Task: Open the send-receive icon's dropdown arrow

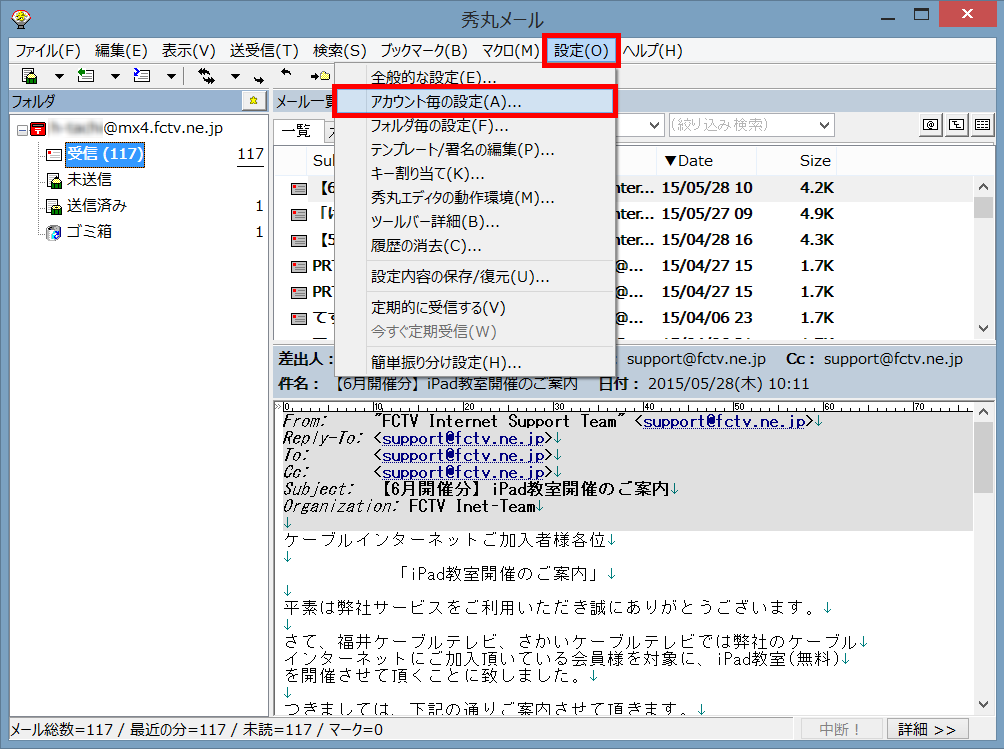Action: tap(235, 76)
